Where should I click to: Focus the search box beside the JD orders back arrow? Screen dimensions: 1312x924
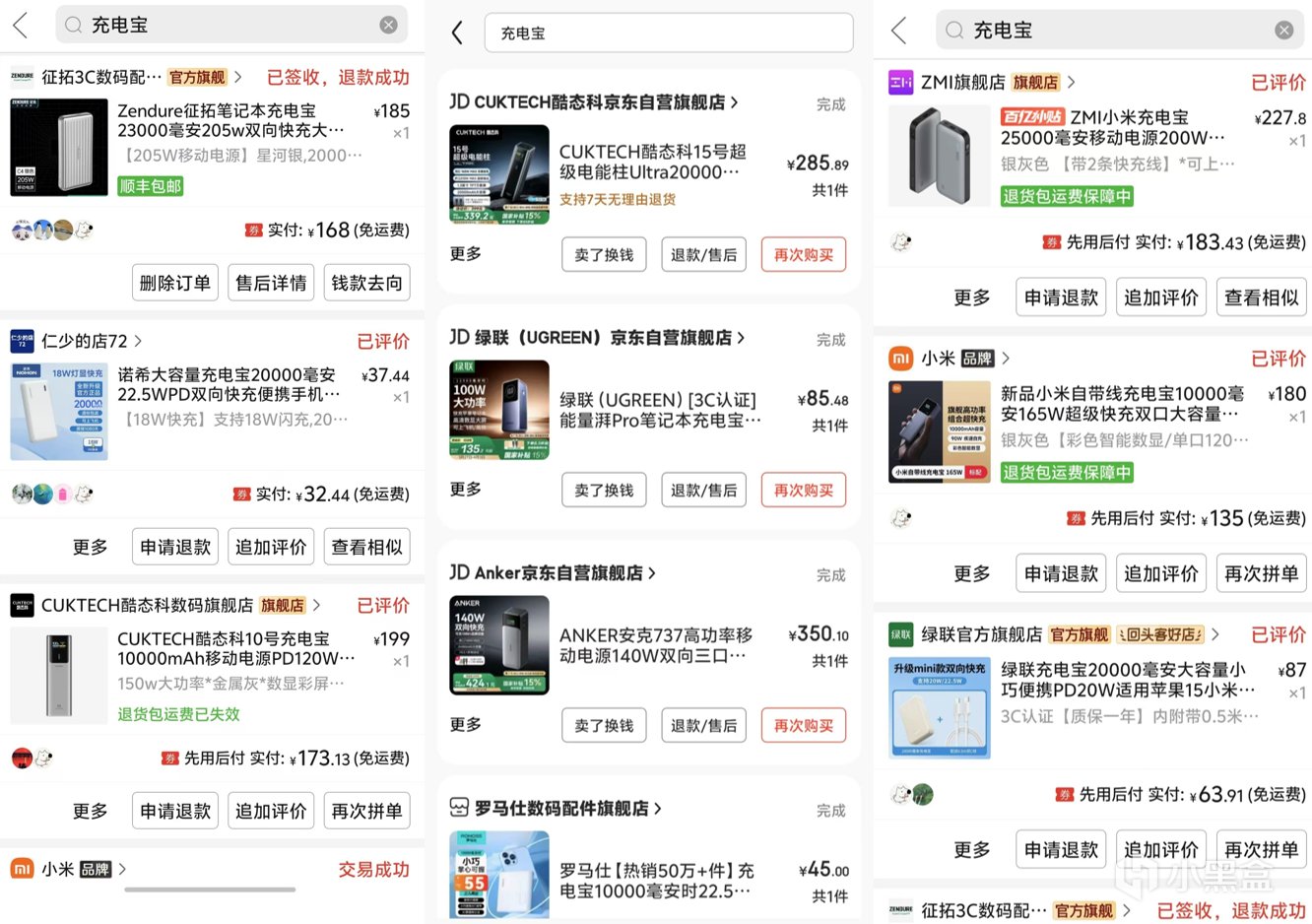[x=669, y=33]
